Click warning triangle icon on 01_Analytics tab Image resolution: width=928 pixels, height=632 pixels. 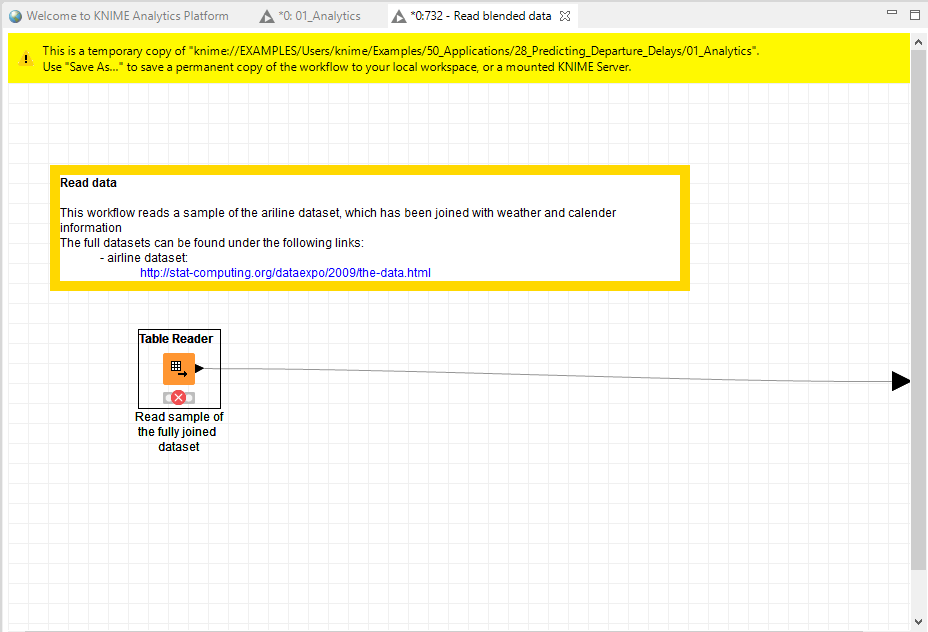click(267, 17)
